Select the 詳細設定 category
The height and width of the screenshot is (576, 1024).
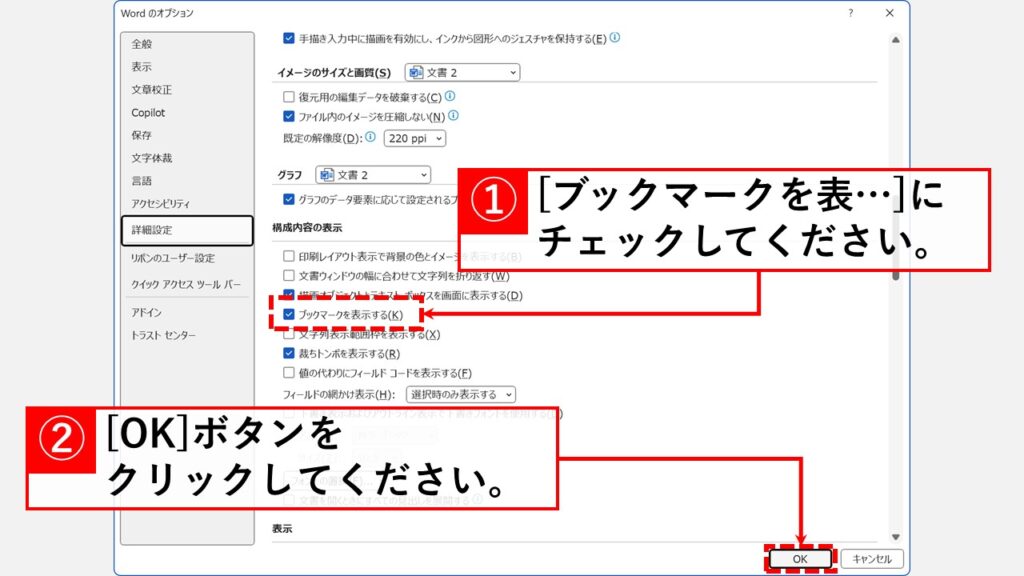pos(187,231)
